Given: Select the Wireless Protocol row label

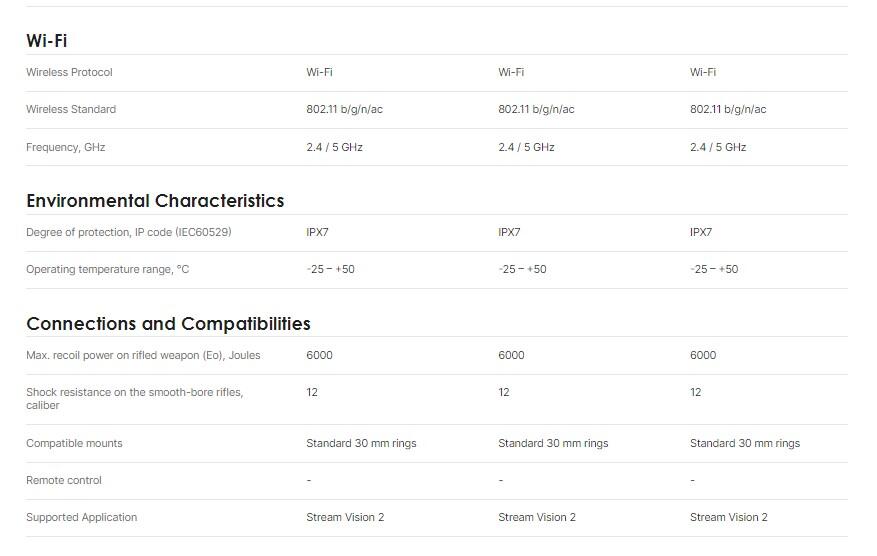Looking at the screenshot, I should 69,72.
